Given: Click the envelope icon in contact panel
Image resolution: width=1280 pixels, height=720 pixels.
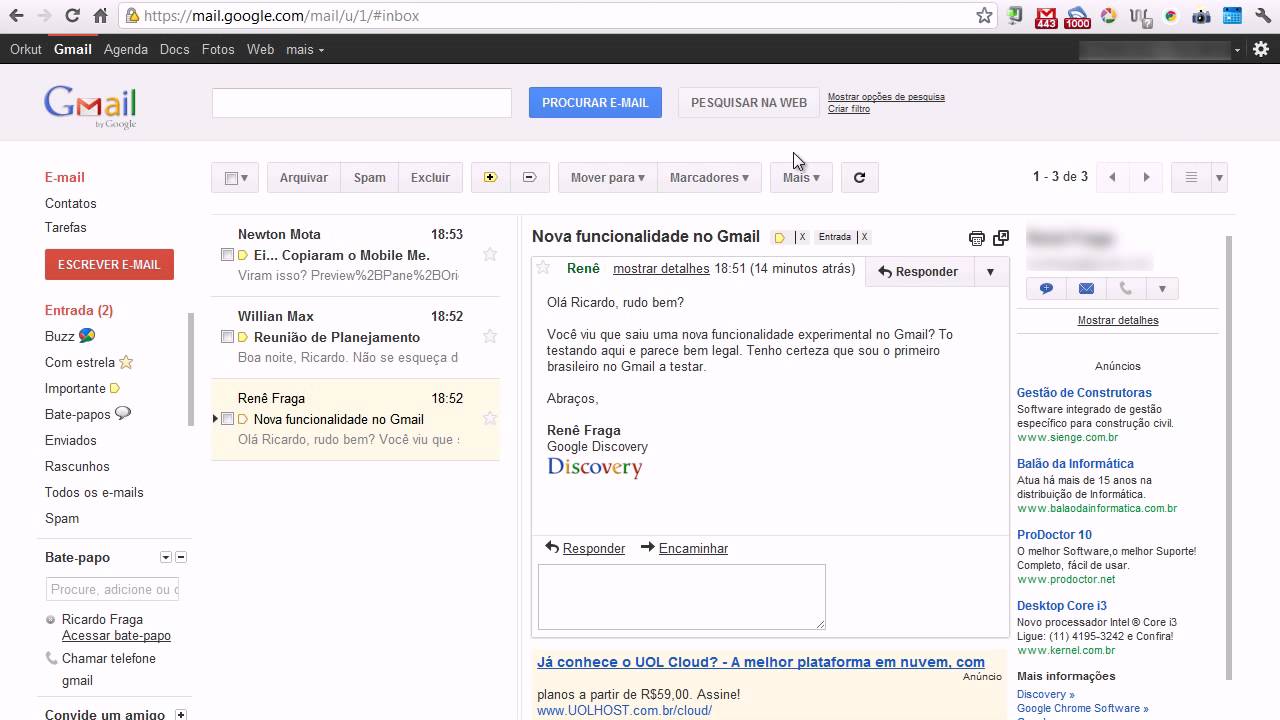Looking at the screenshot, I should coord(1086,289).
